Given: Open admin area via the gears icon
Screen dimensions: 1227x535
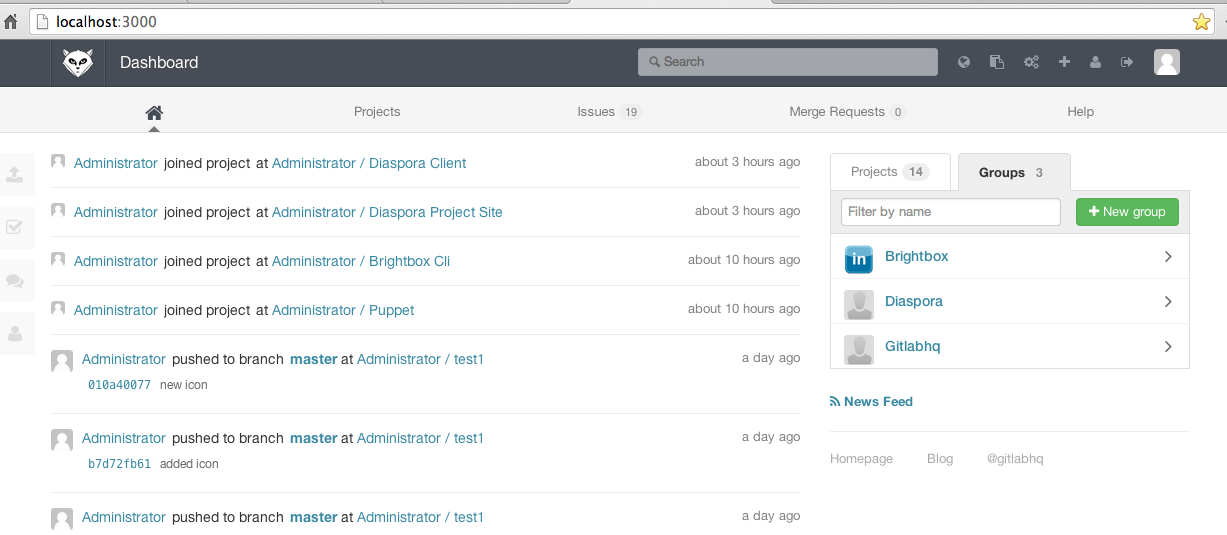Looking at the screenshot, I should (x=1031, y=62).
